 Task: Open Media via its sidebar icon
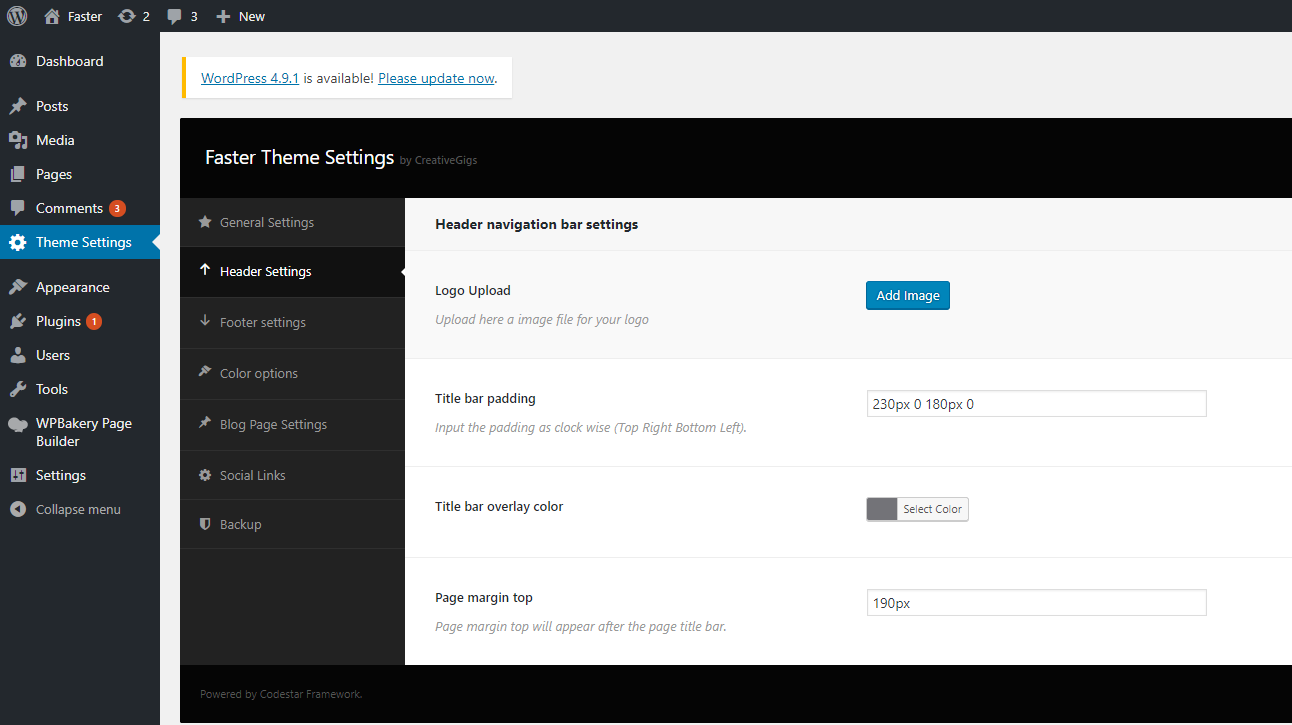18,140
